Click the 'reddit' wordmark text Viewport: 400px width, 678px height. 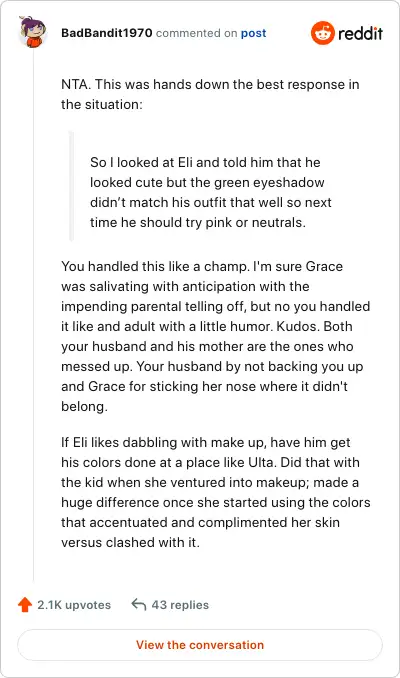click(x=360, y=33)
